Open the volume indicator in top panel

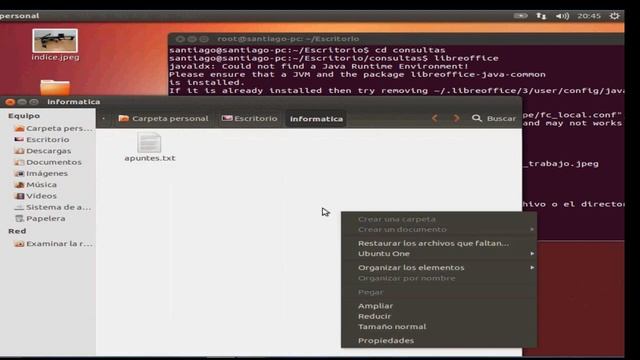pos(562,16)
